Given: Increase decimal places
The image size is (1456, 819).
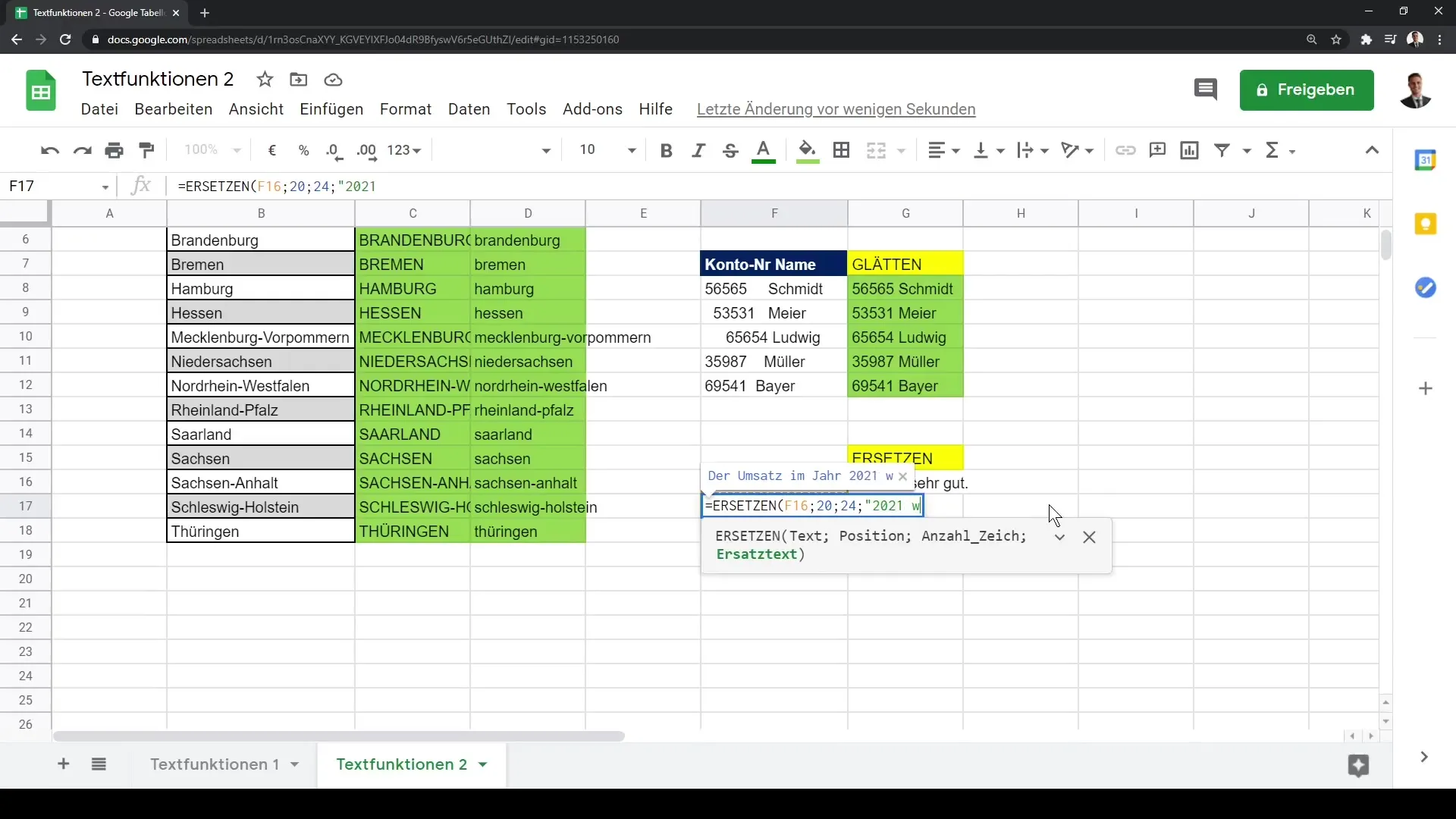Looking at the screenshot, I should click(x=367, y=150).
